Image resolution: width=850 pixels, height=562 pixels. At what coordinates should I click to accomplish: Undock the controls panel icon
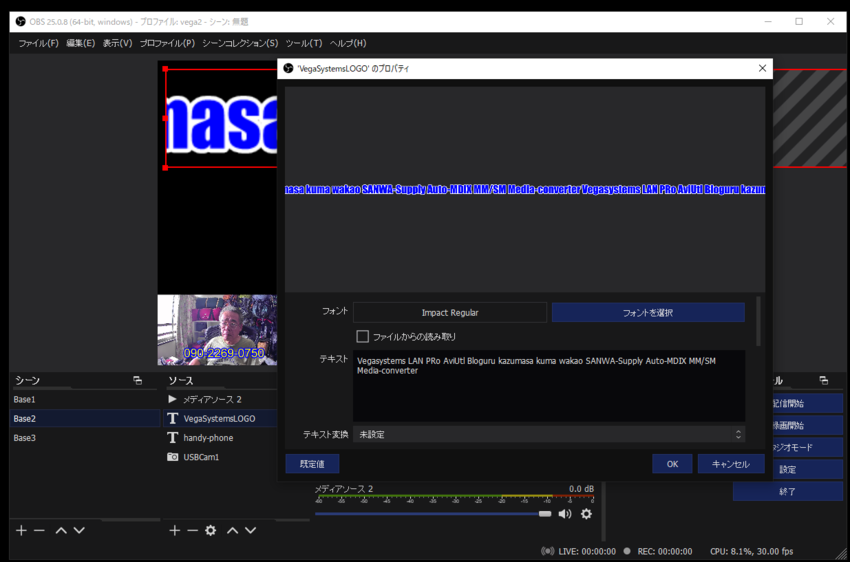[824, 380]
